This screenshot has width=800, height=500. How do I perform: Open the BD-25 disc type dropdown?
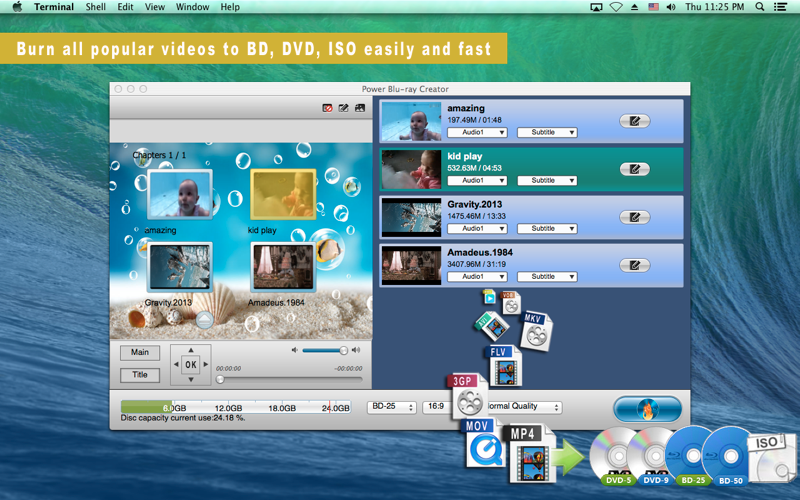(391, 407)
